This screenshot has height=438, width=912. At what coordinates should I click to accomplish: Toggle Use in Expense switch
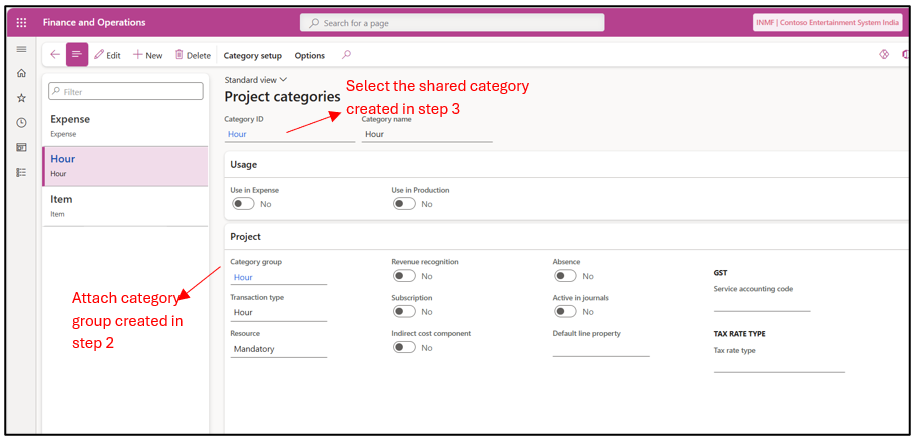pyautogui.click(x=243, y=204)
